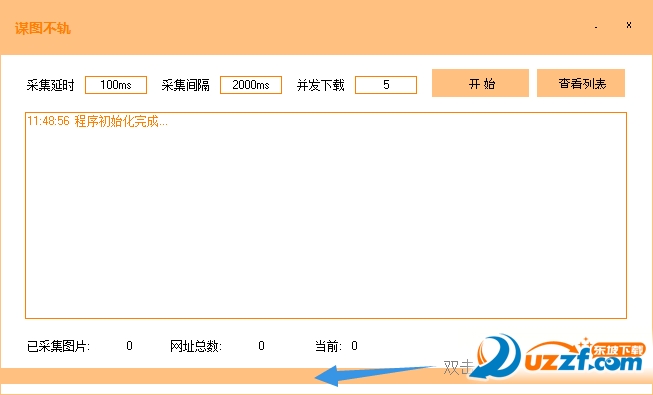Click the 并发下载 label
The height and width of the screenshot is (395, 653).
321,85
